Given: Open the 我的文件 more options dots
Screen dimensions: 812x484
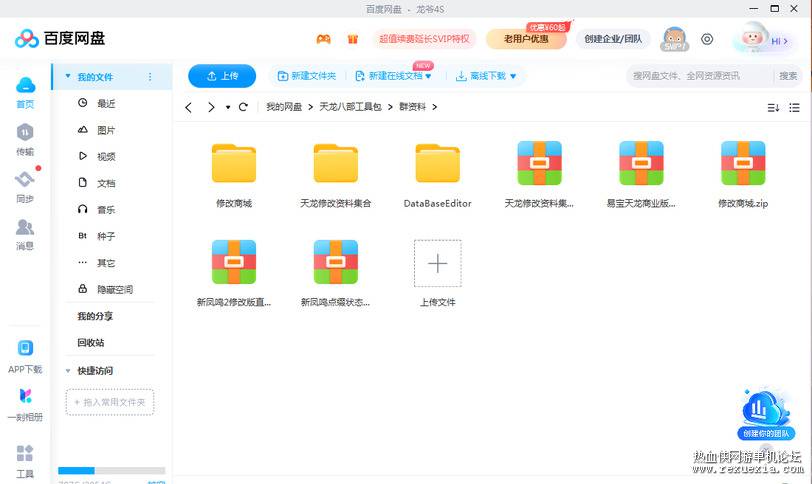Looking at the screenshot, I should pos(150,77).
